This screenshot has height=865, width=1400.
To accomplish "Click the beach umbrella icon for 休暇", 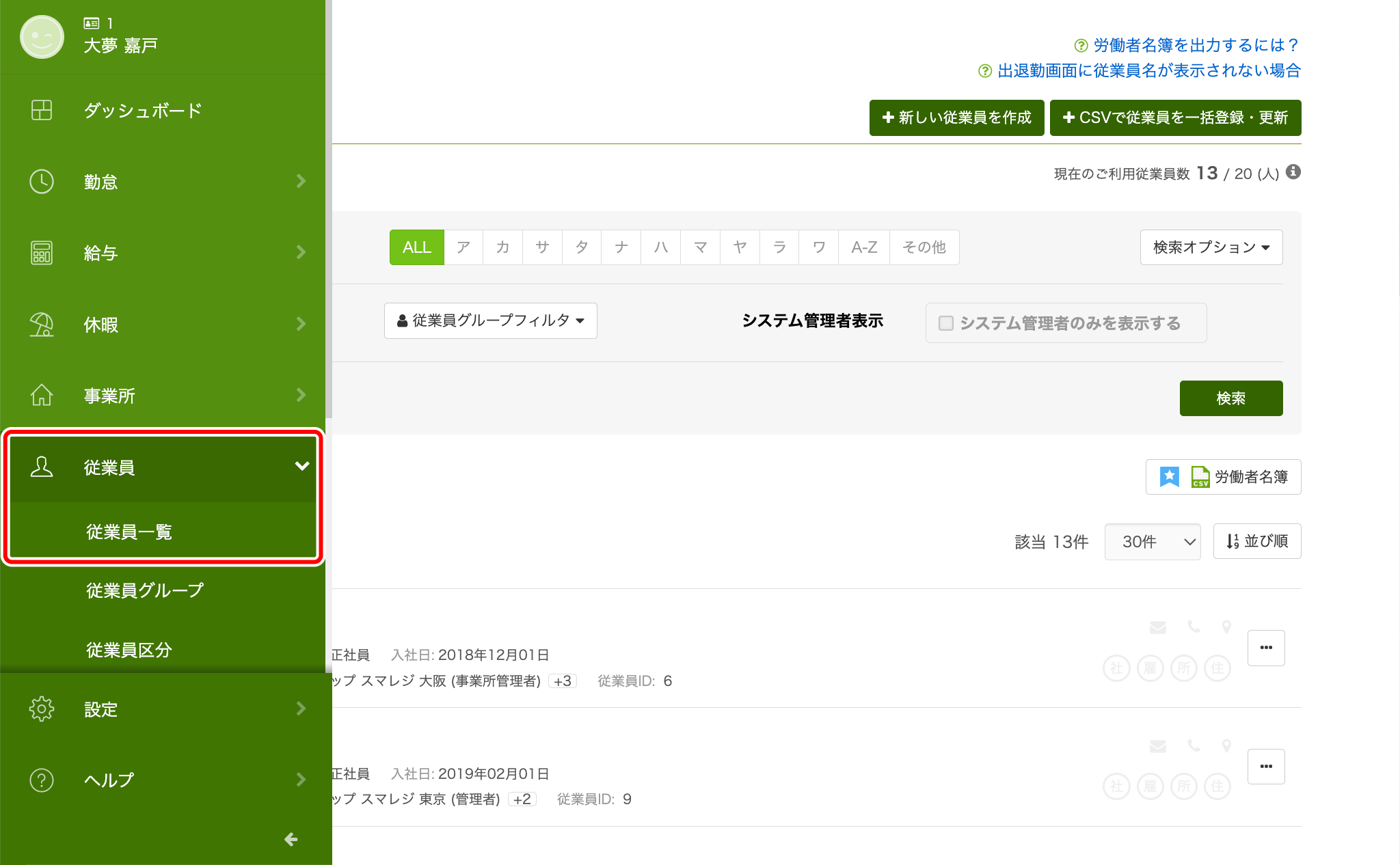I will [x=42, y=325].
